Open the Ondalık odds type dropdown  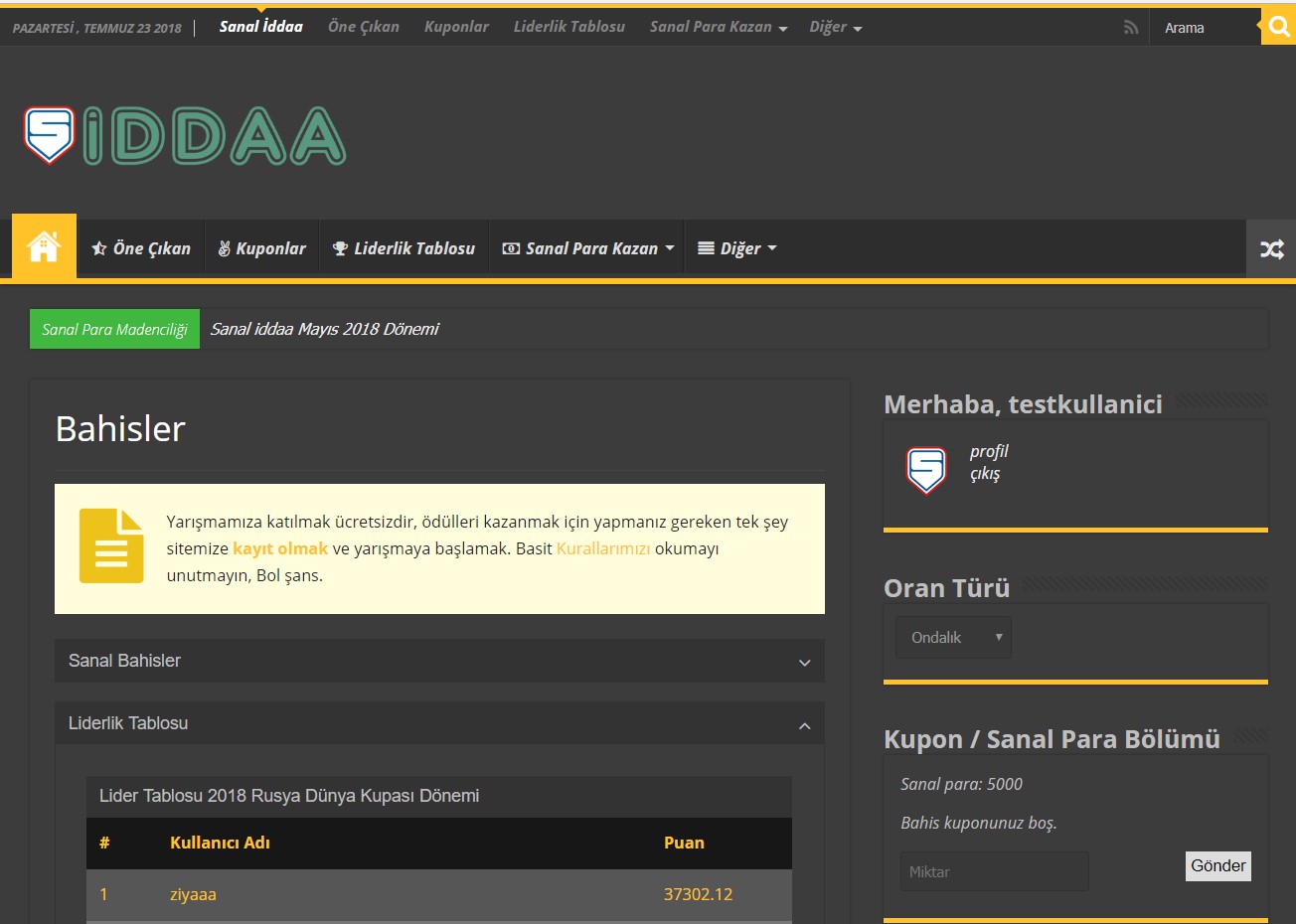click(953, 638)
